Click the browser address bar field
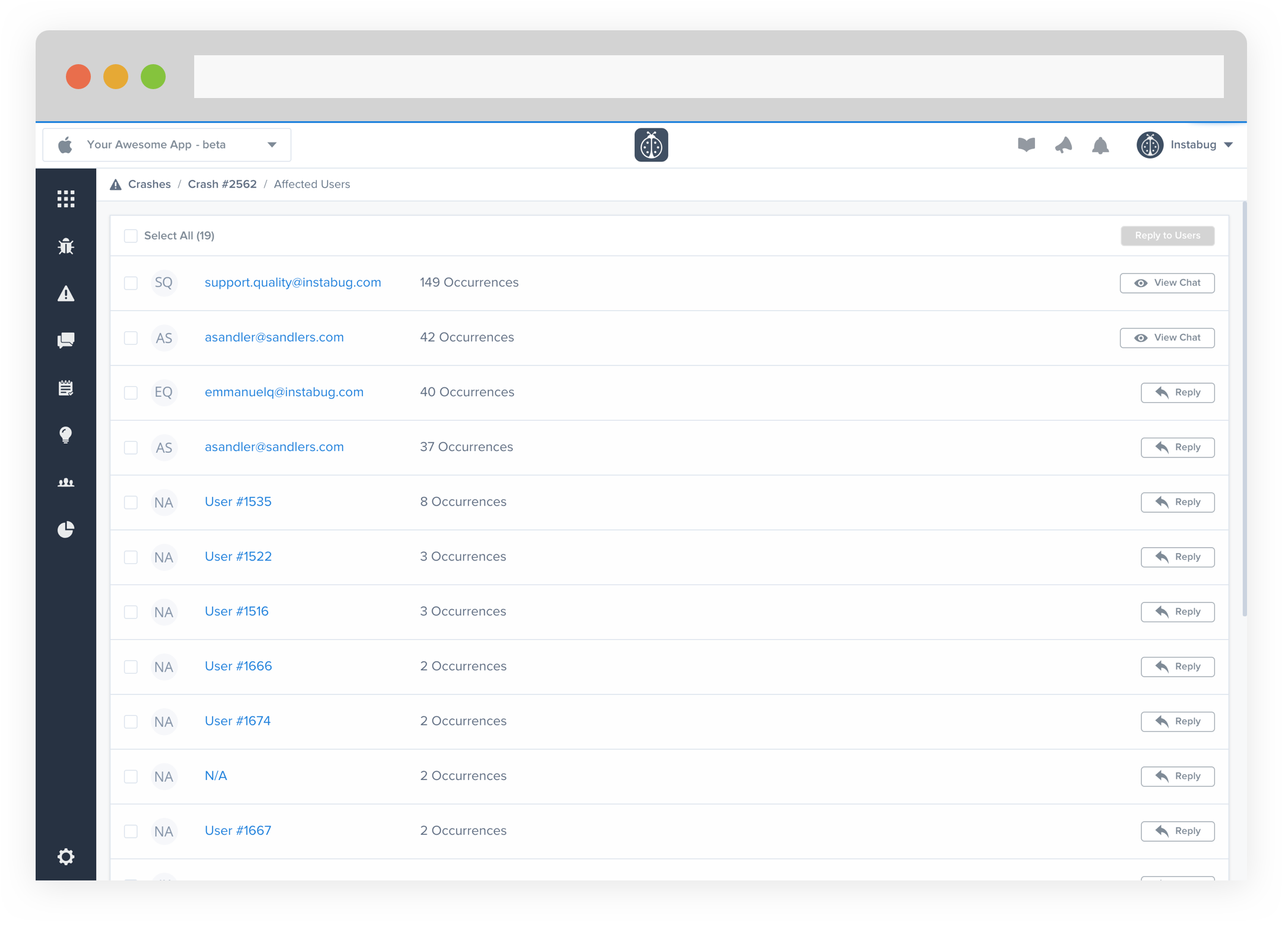Viewport: 1288px width, 925px height. [x=708, y=77]
